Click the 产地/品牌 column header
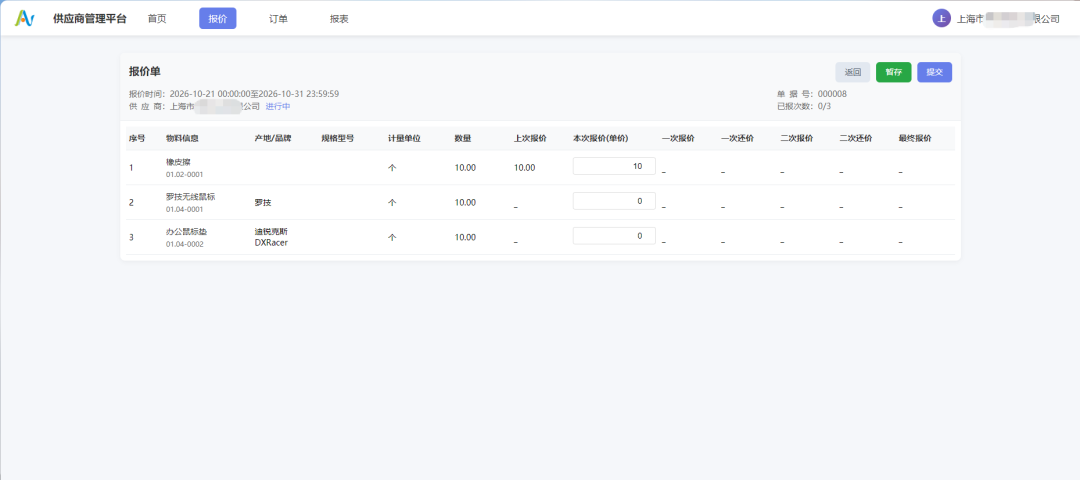The width and height of the screenshot is (1080, 480). pos(273,138)
